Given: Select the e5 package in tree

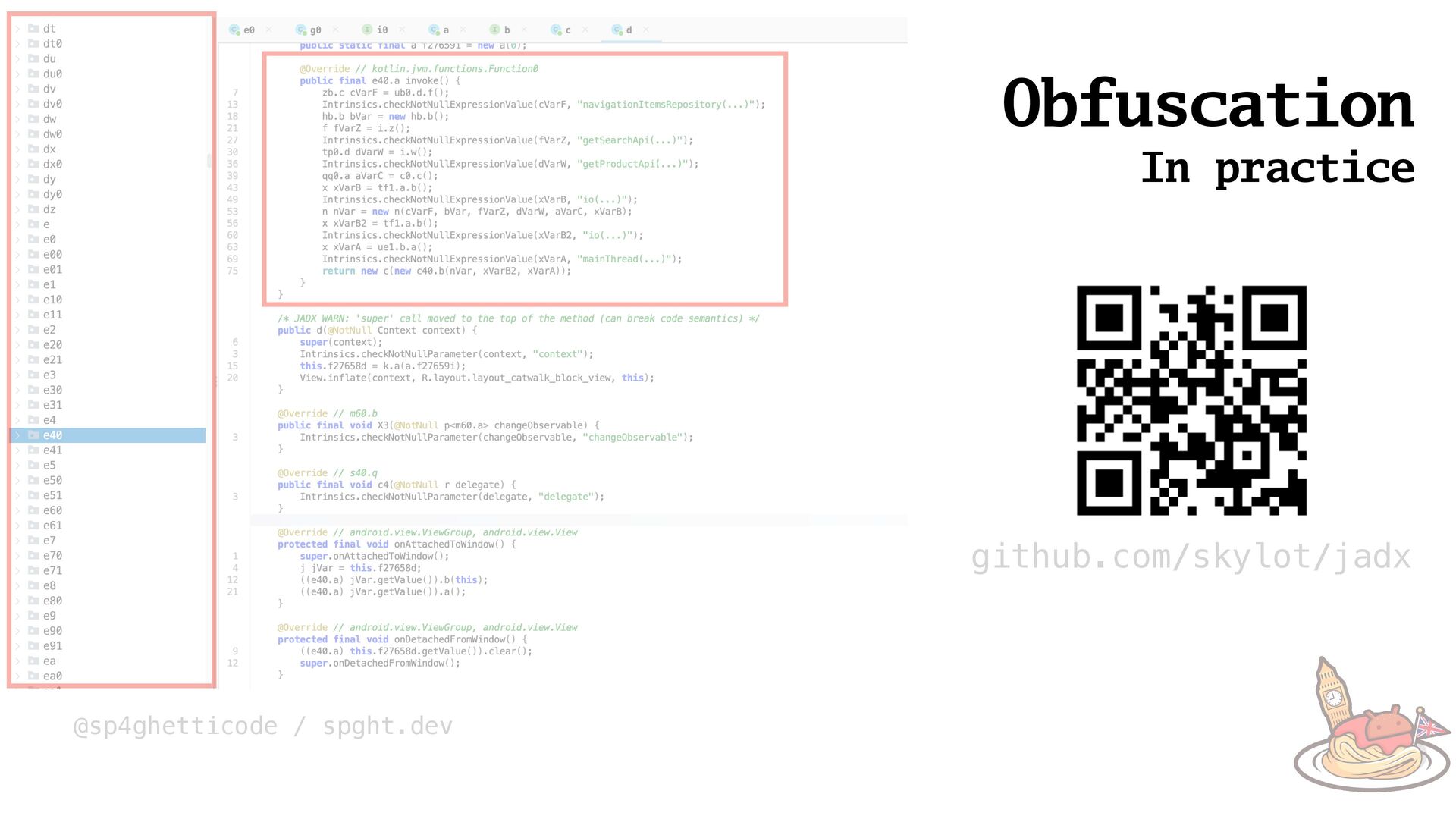Looking at the screenshot, I should click(x=49, y=466).
